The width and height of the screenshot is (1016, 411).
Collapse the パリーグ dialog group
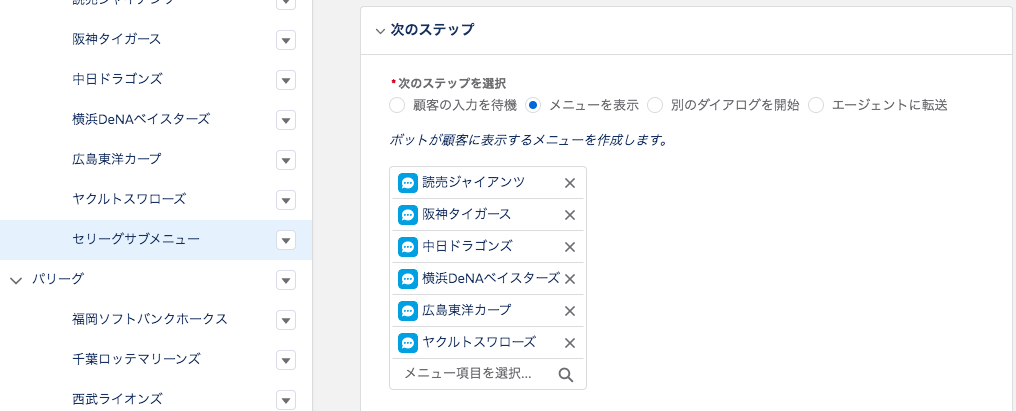[x=16, y=280]
